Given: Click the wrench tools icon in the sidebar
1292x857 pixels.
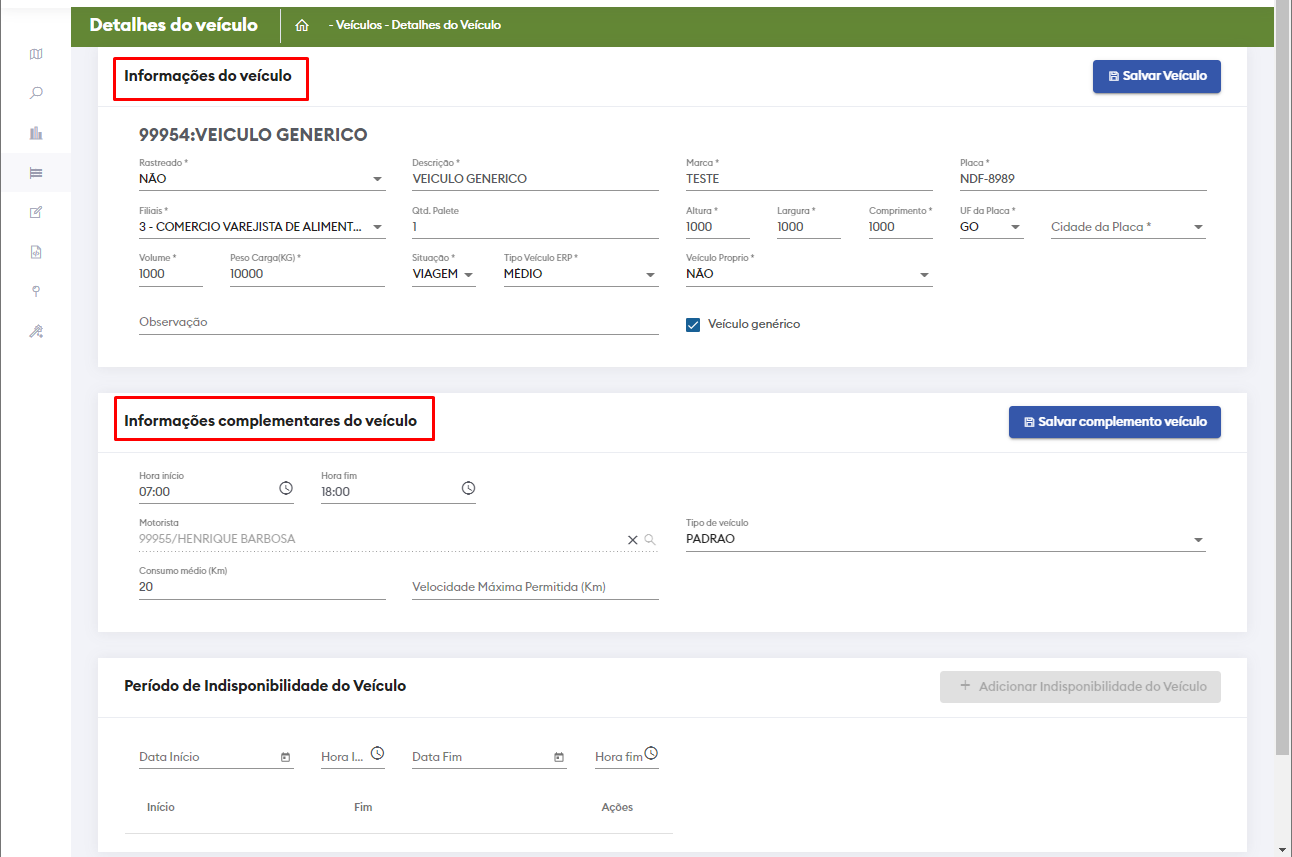Looking at the screenshot, I should coord(36,331).
